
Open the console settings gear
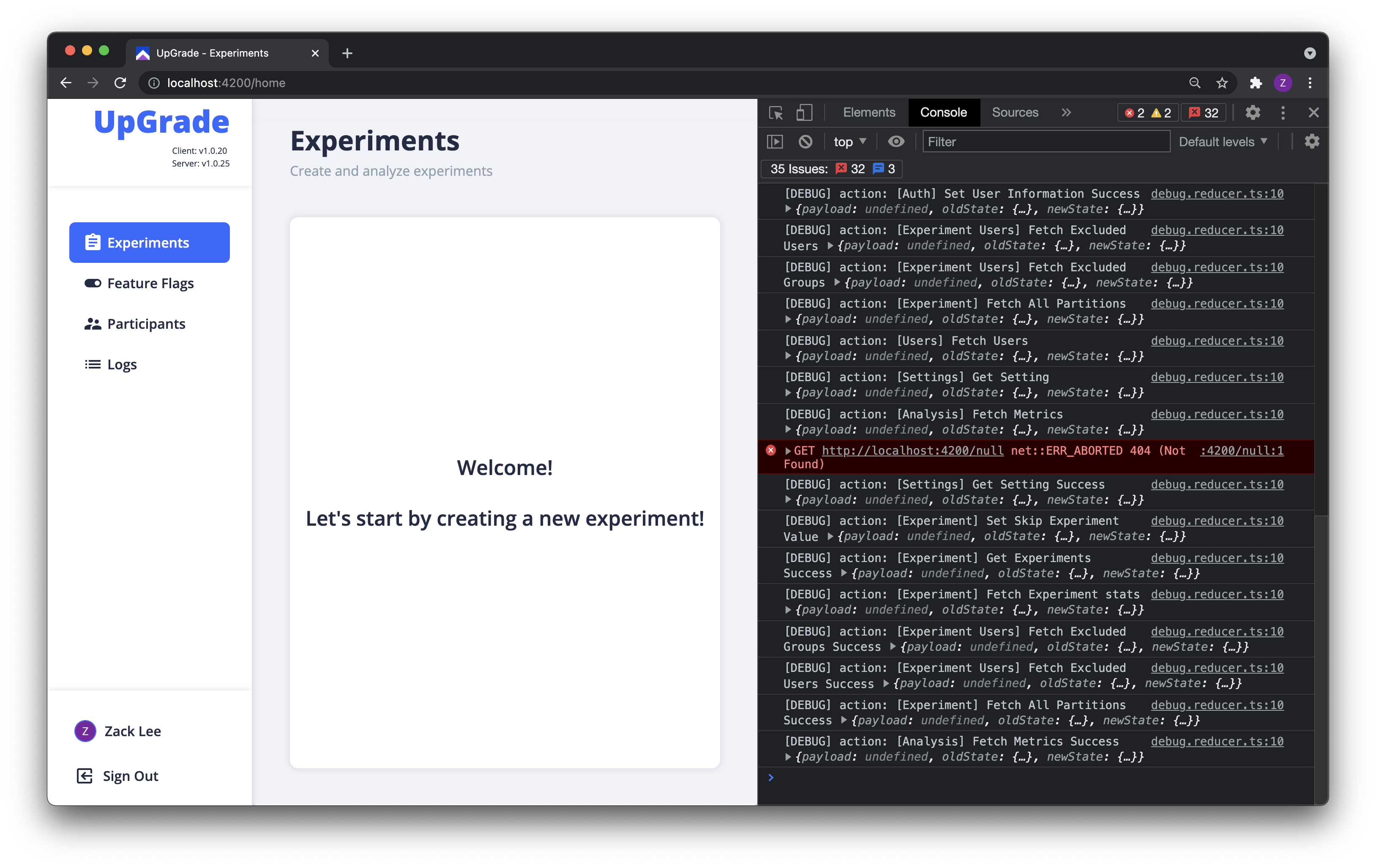pyautogui.click(x=1311, y=142)
